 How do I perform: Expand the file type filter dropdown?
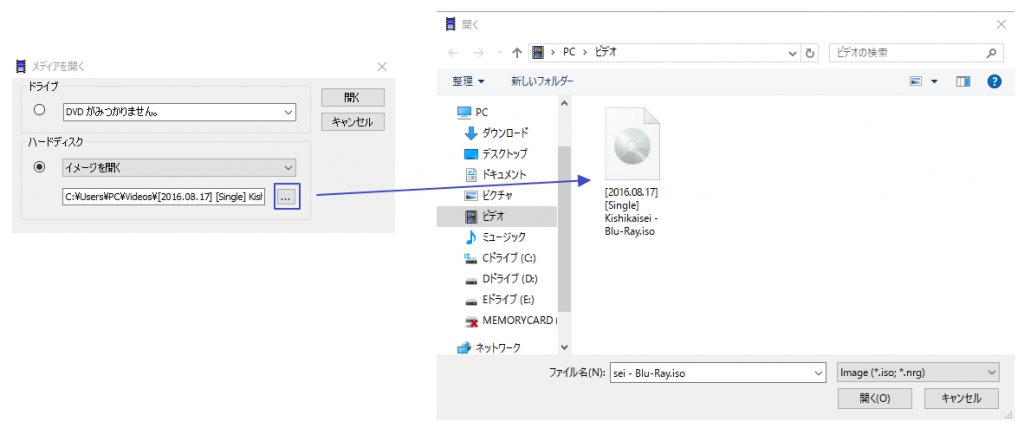991,372
